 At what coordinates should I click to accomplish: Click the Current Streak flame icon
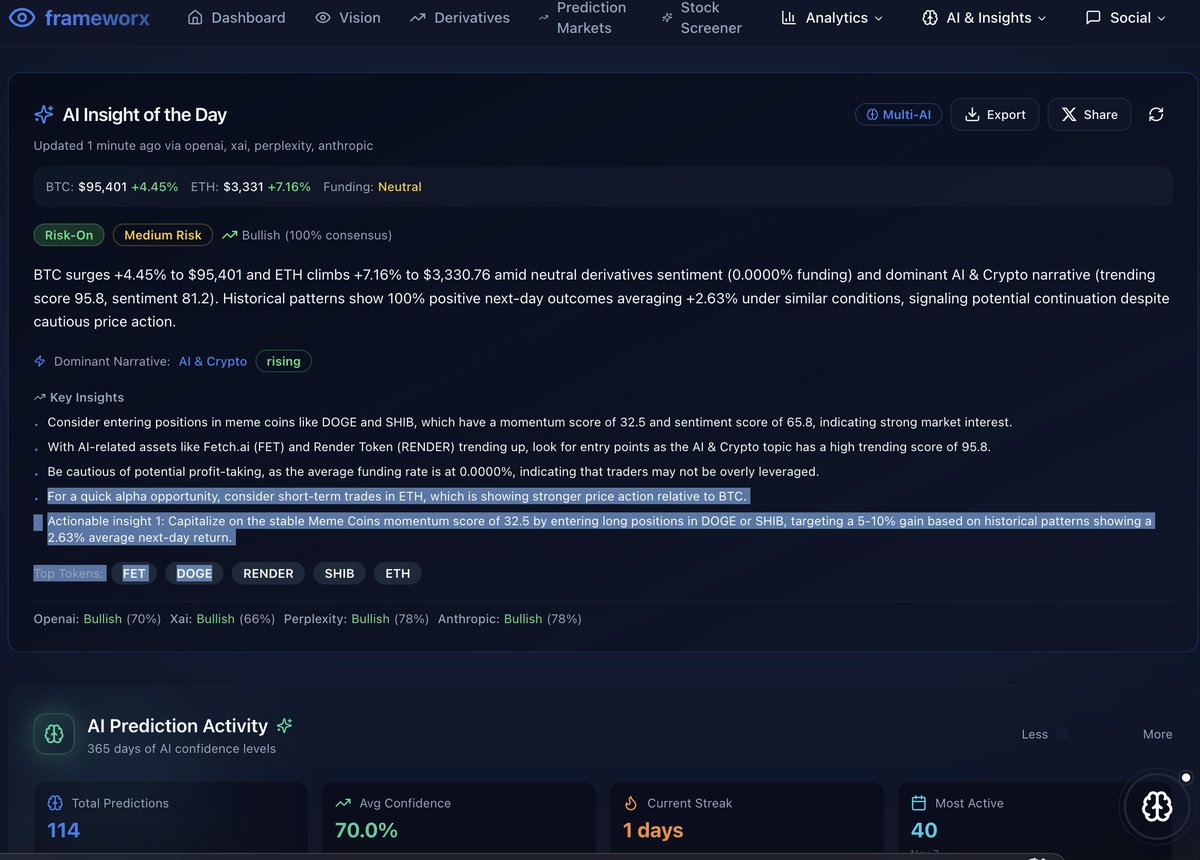click(x=630, y=803)
